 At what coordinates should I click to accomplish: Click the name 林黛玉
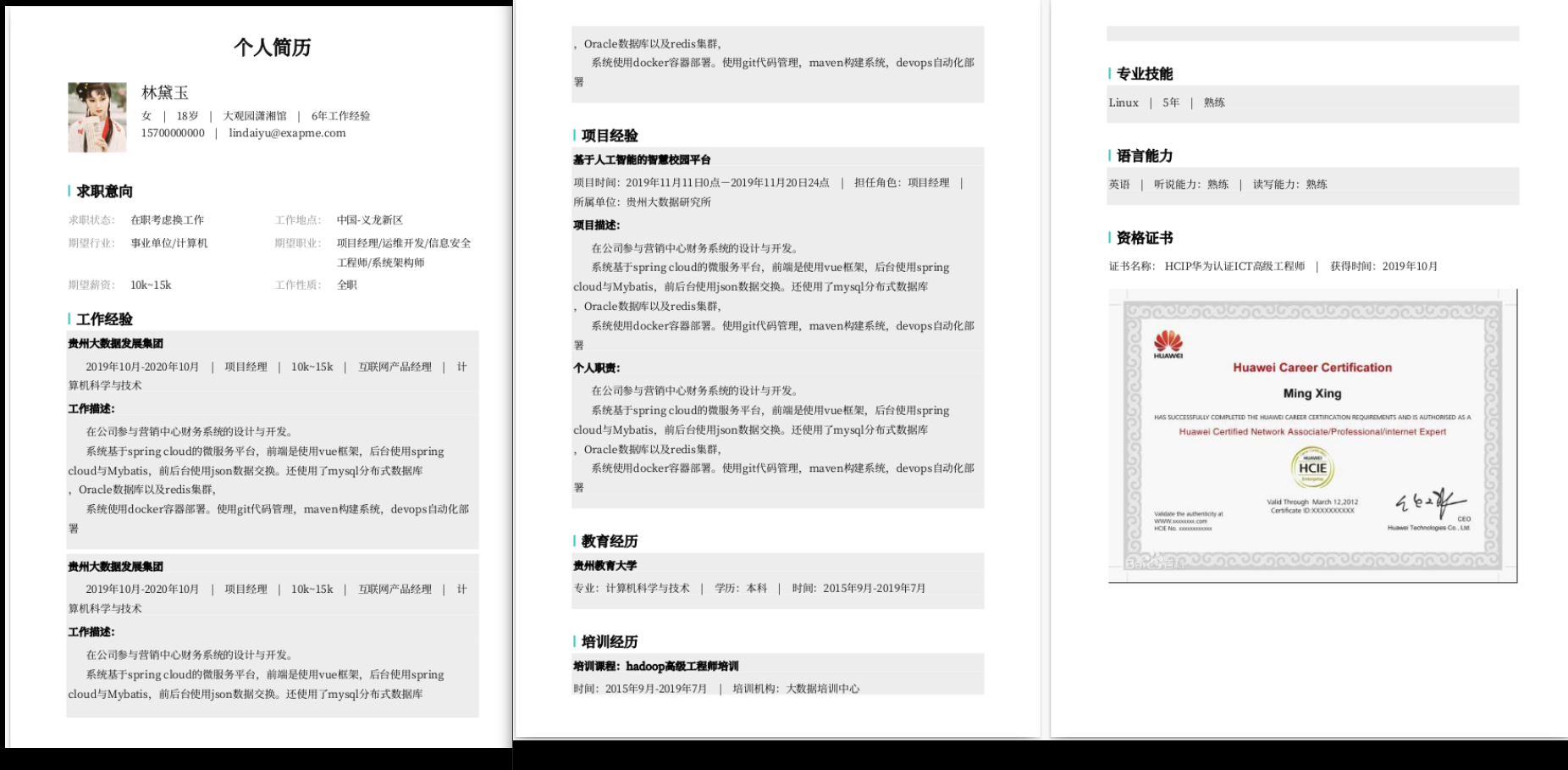coord(165,92)
